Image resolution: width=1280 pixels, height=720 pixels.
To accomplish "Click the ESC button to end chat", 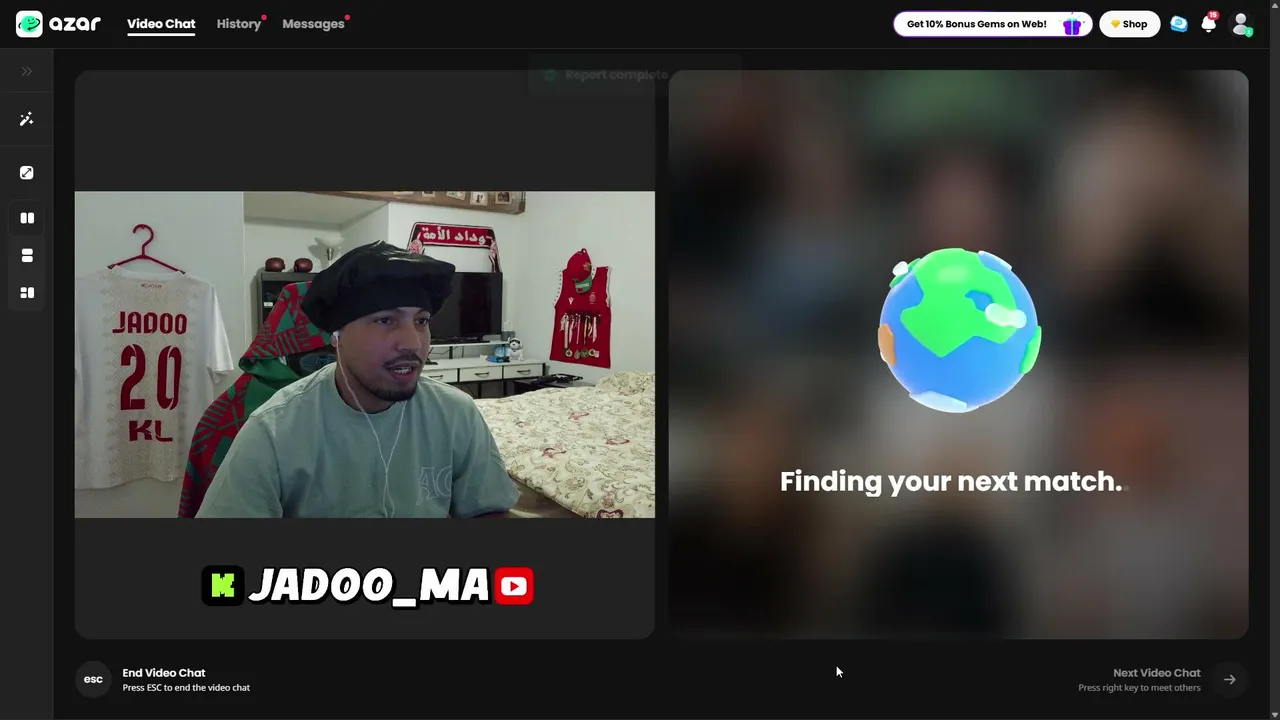I will [93, 680].
